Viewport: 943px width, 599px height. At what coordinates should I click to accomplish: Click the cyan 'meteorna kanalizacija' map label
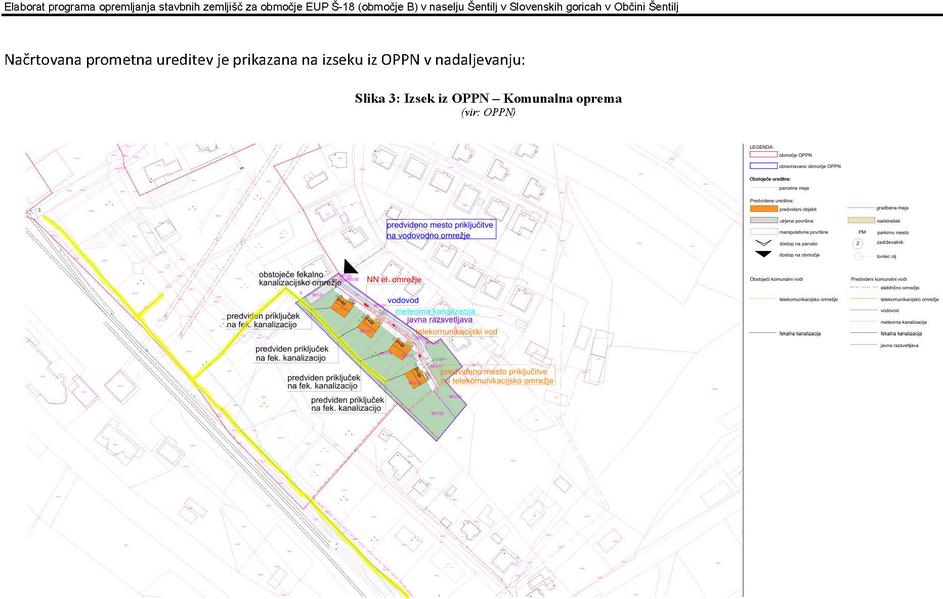point(435,312)
